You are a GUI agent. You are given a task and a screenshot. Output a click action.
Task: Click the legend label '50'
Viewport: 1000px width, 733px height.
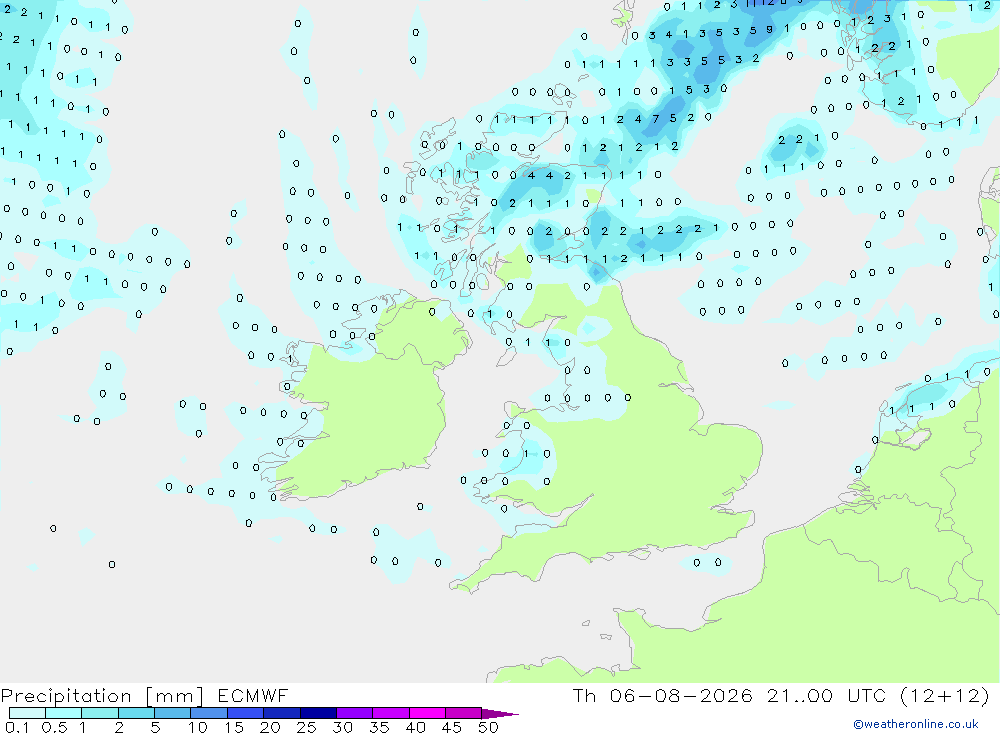pyautogui.click(x=488, y=727)
